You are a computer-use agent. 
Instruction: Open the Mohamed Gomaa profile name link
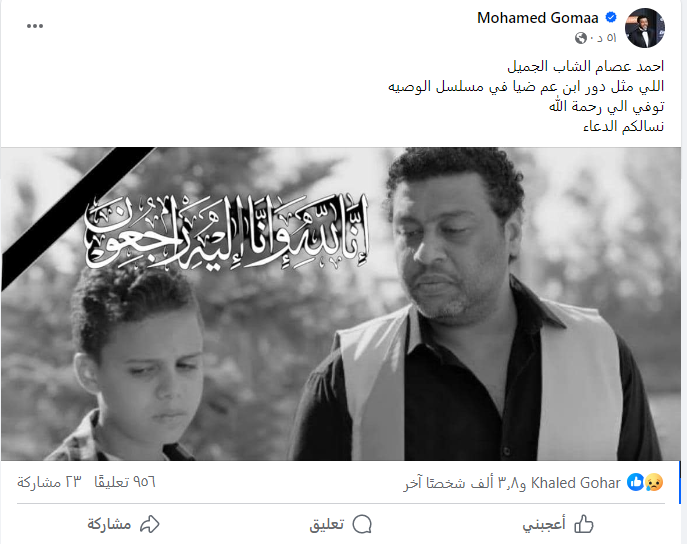[x=538, y=18]
